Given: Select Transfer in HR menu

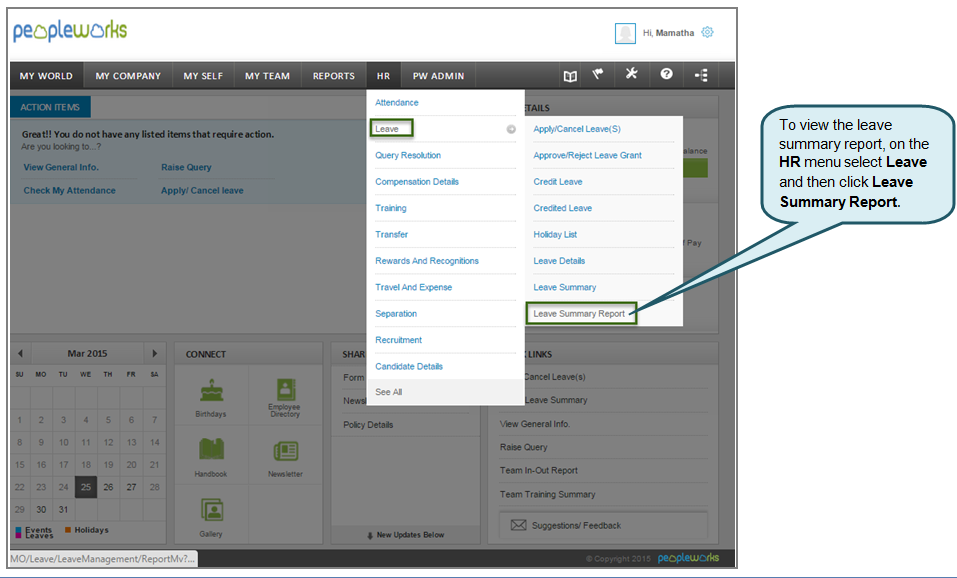Looking at the screenshot, I should click(392, 234).
